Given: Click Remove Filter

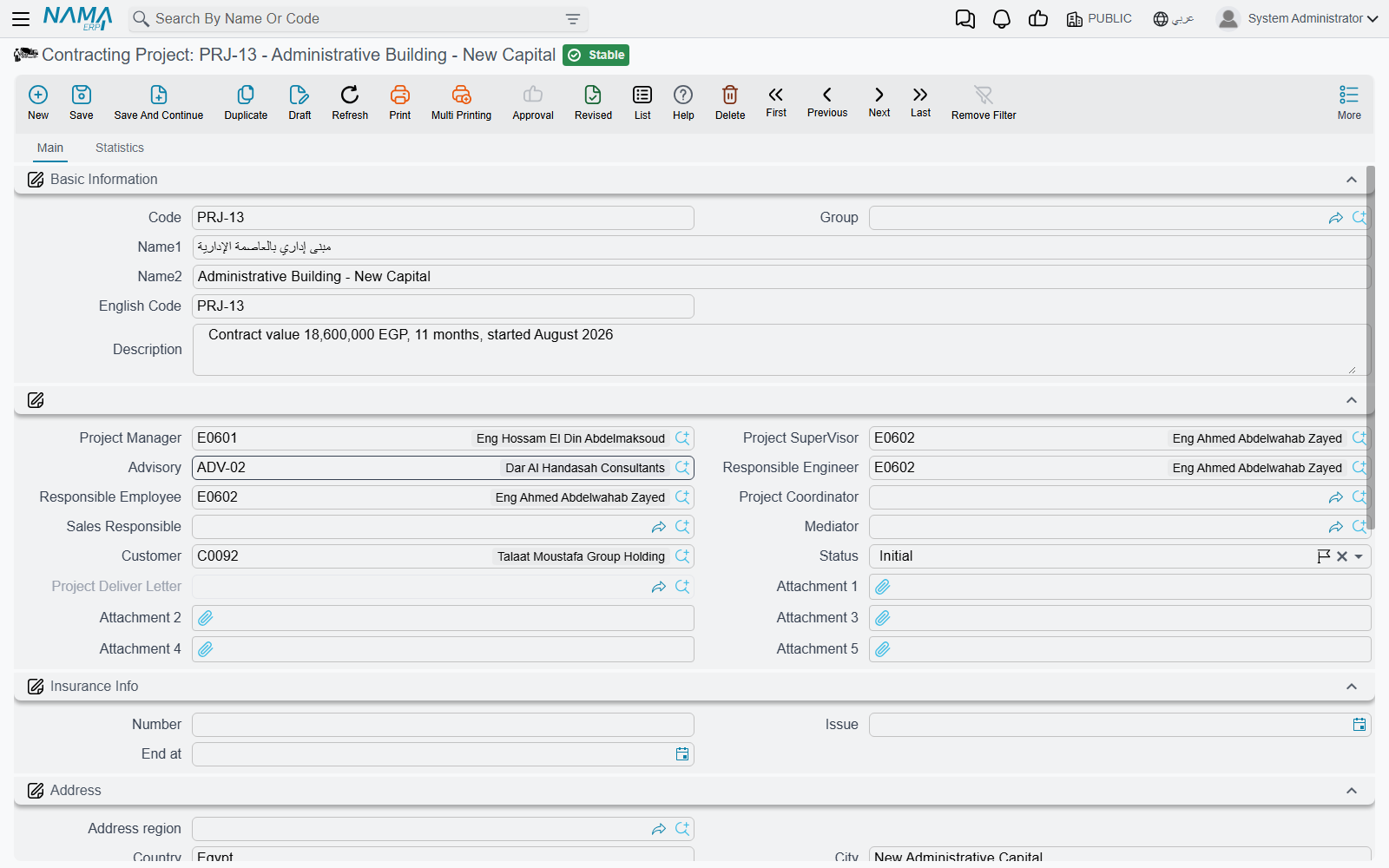Looking at the screenshot, I should click(984, 102).
